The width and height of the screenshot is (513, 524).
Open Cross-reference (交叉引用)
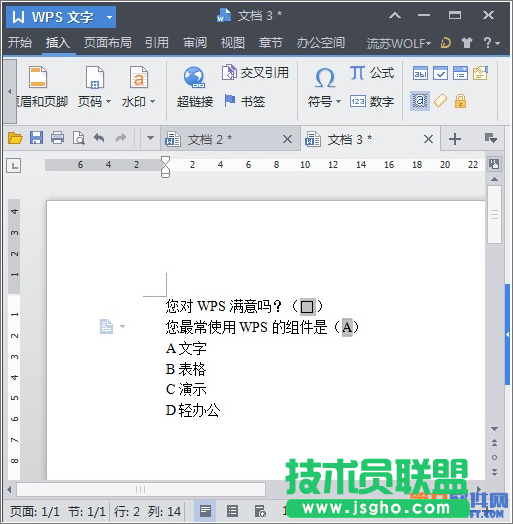tap(255, 73)
